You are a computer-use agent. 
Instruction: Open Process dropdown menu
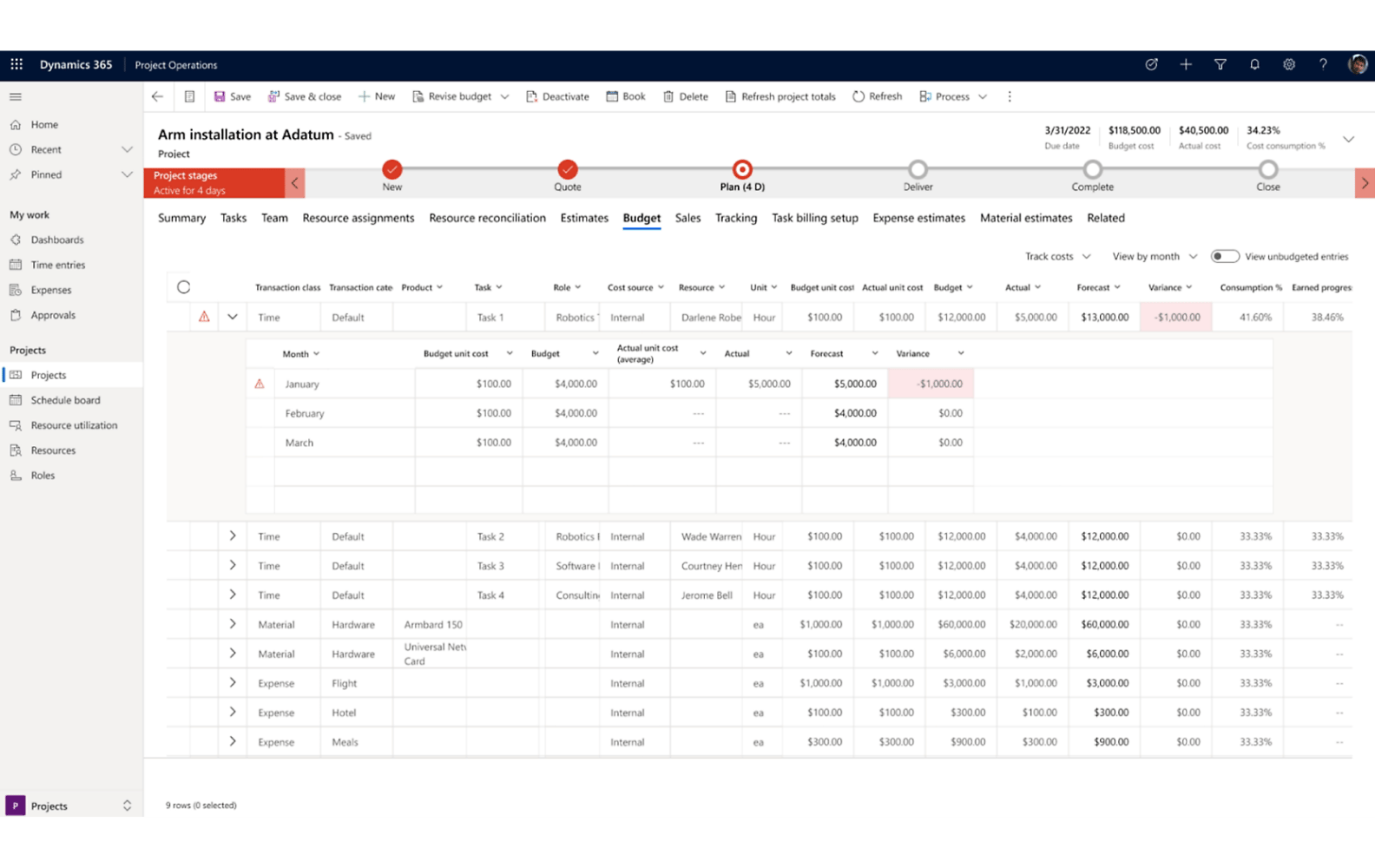click(953, 96)
